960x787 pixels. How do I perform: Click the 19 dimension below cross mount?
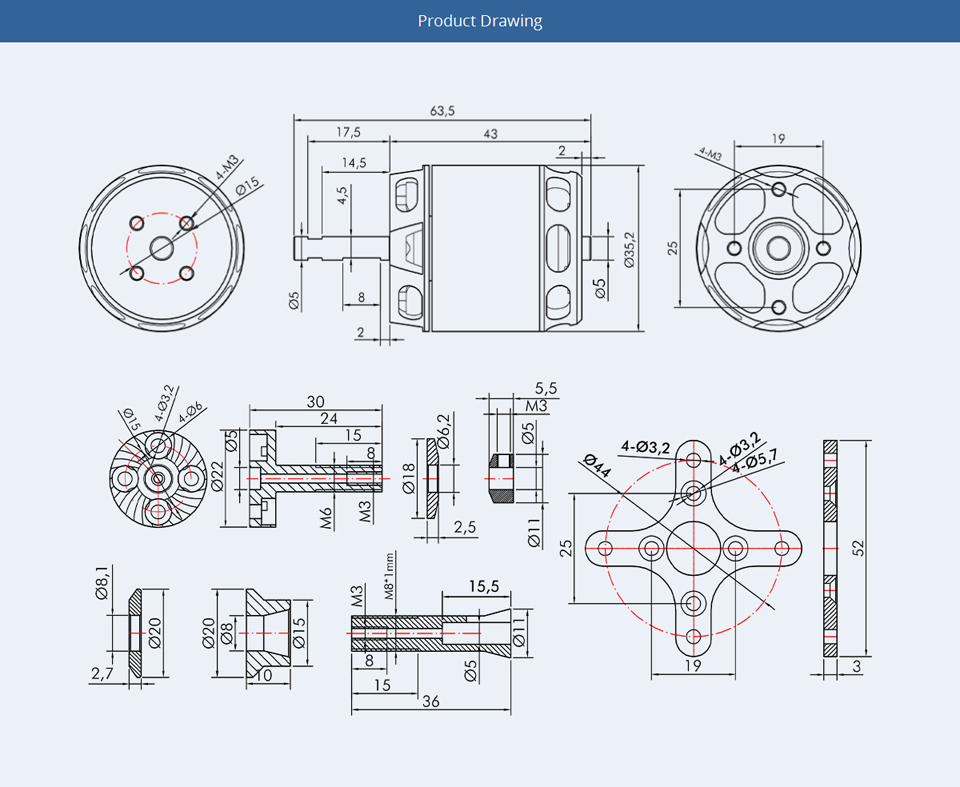(x=692, y=666)
